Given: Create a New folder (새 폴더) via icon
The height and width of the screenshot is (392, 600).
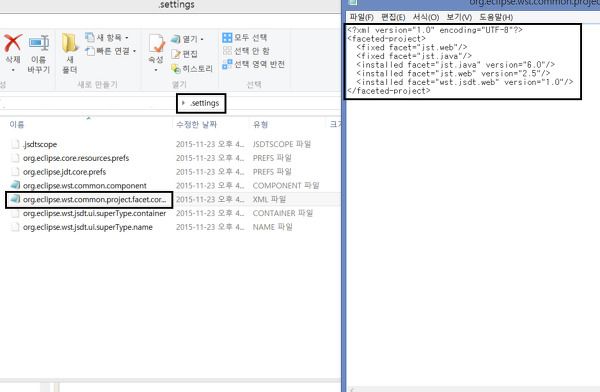Looking at the screenshot, I should (70, 43).
